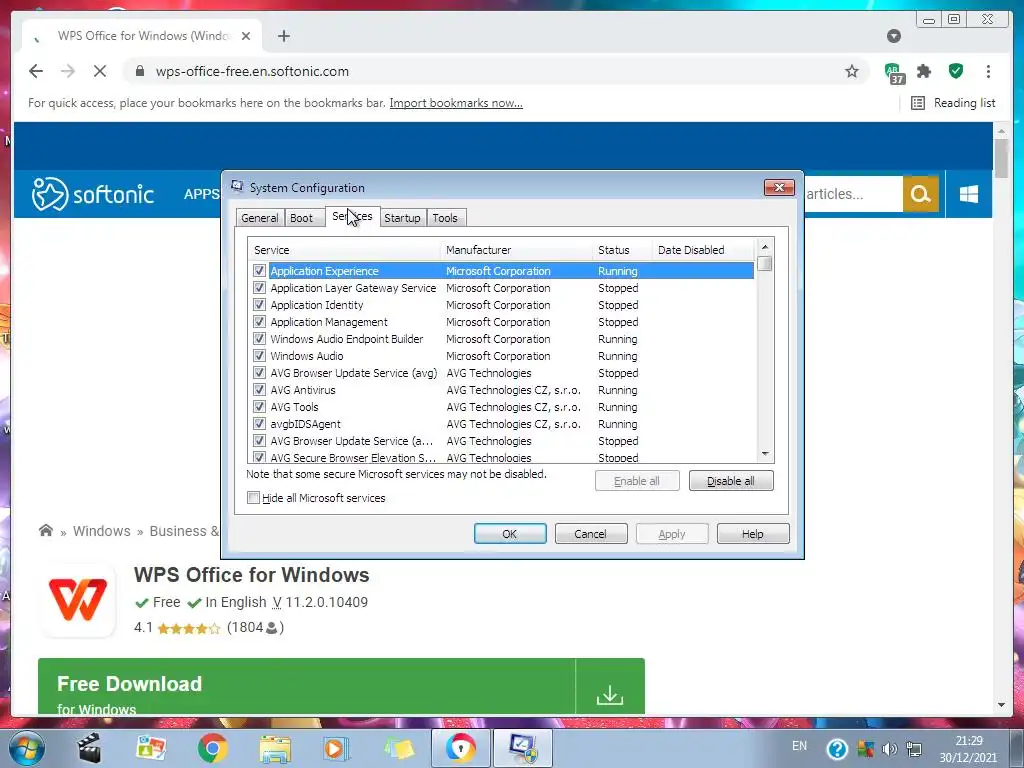
Task: Click the tab search dropdown arrow in Chrome
Action: pyautogui.click(x=894, y=36)
